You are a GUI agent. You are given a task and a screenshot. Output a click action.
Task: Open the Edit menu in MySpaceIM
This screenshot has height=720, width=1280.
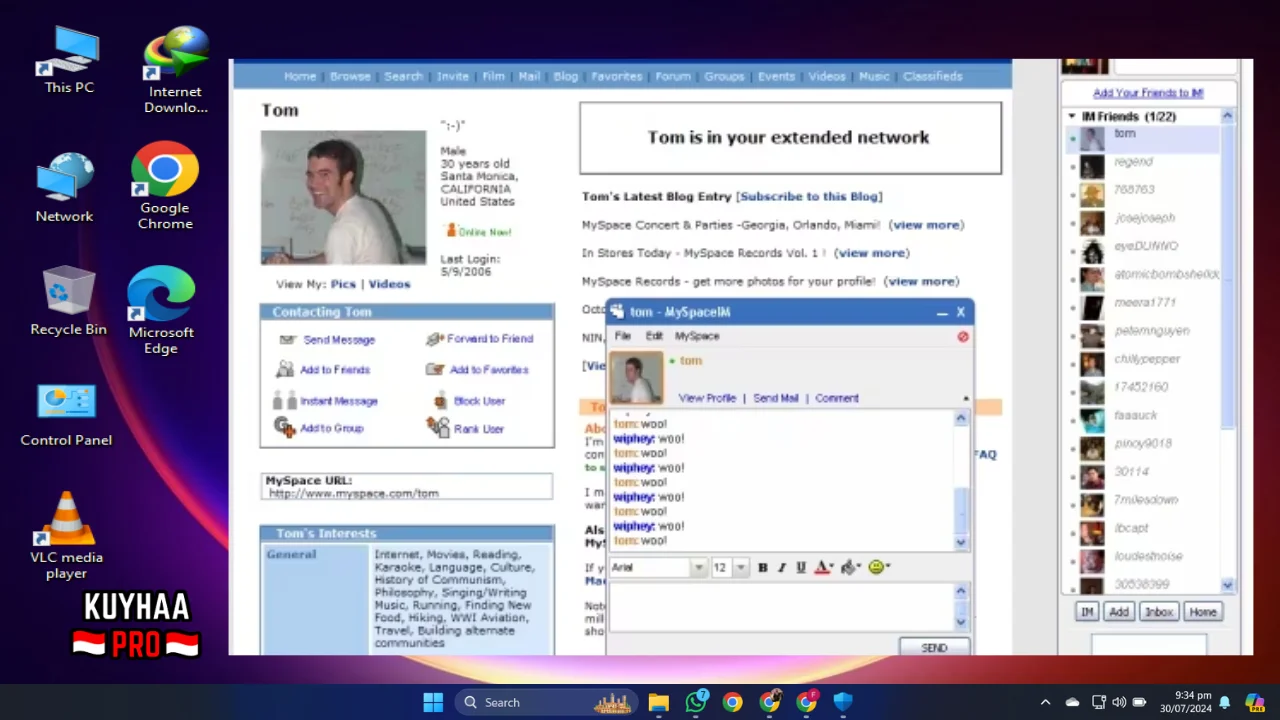coord(654,336)
